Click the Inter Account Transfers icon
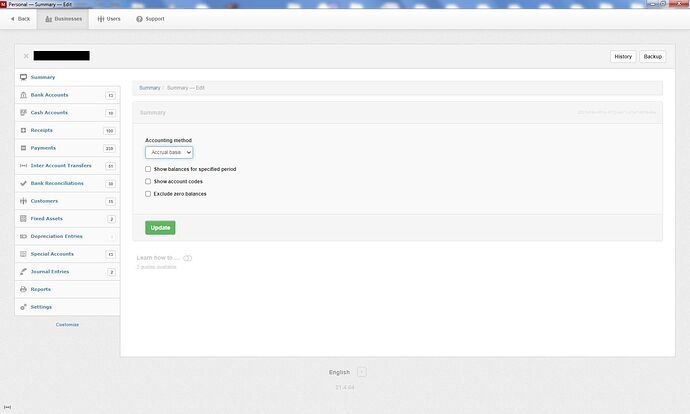The image size is (690, 414). coord(23,165)
